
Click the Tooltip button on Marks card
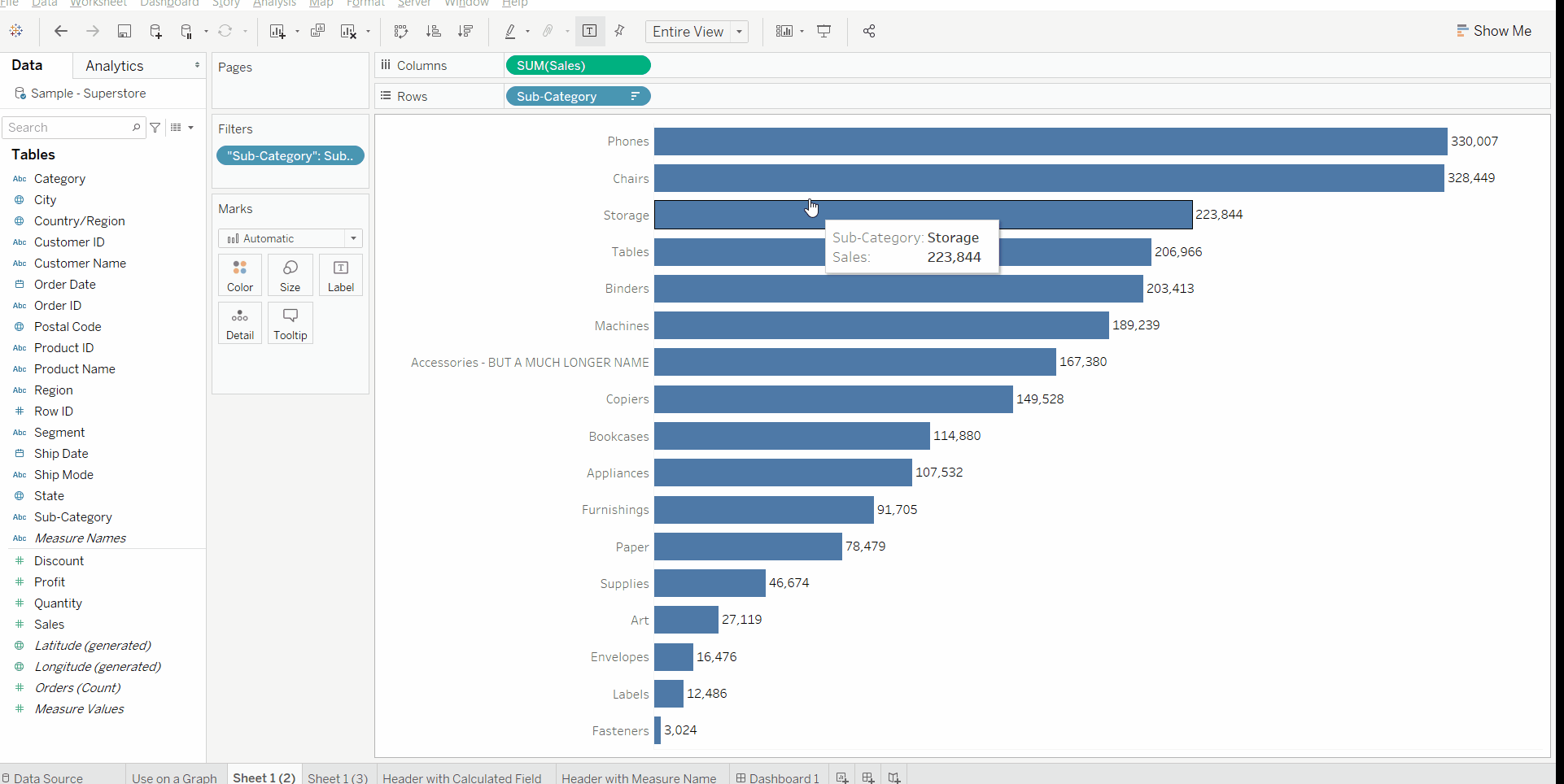pos(291,323)
